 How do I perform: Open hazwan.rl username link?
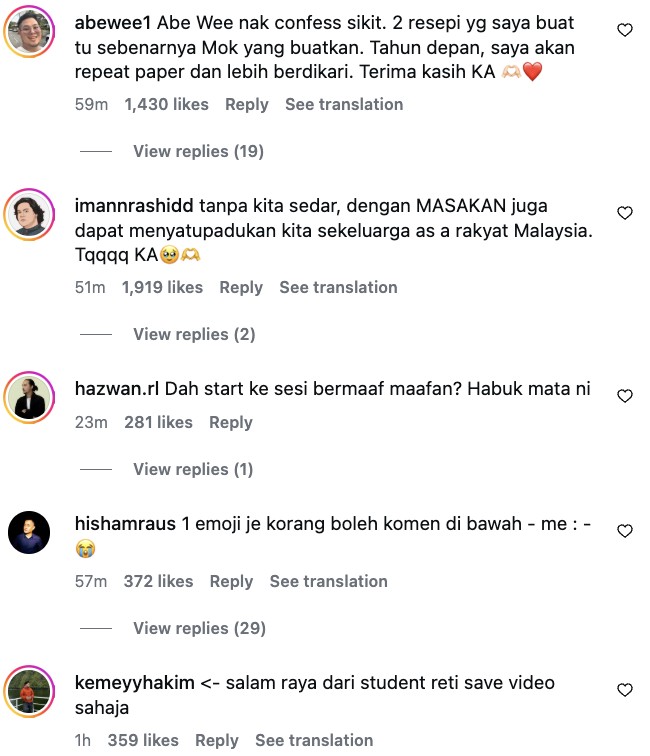point(117,389)
